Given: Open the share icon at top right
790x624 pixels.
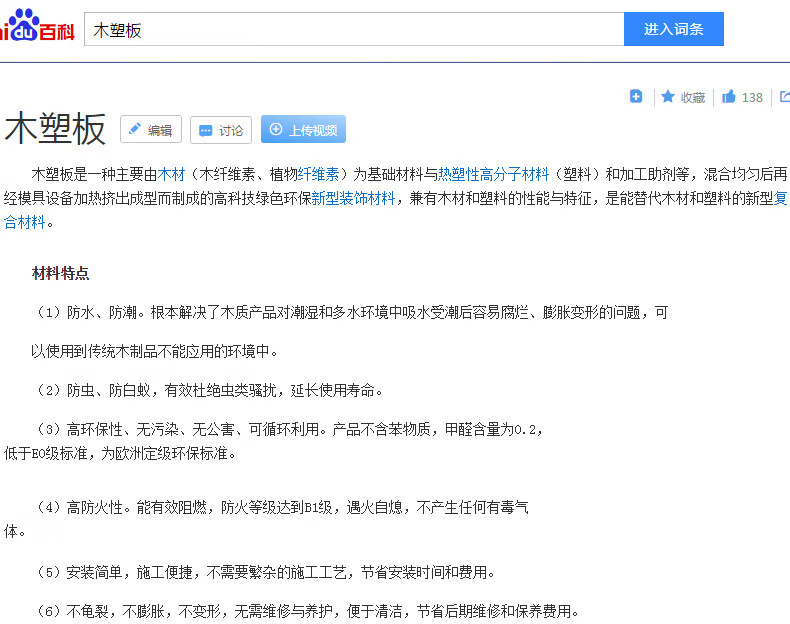Looking at the screenshot, I should 785,96.
